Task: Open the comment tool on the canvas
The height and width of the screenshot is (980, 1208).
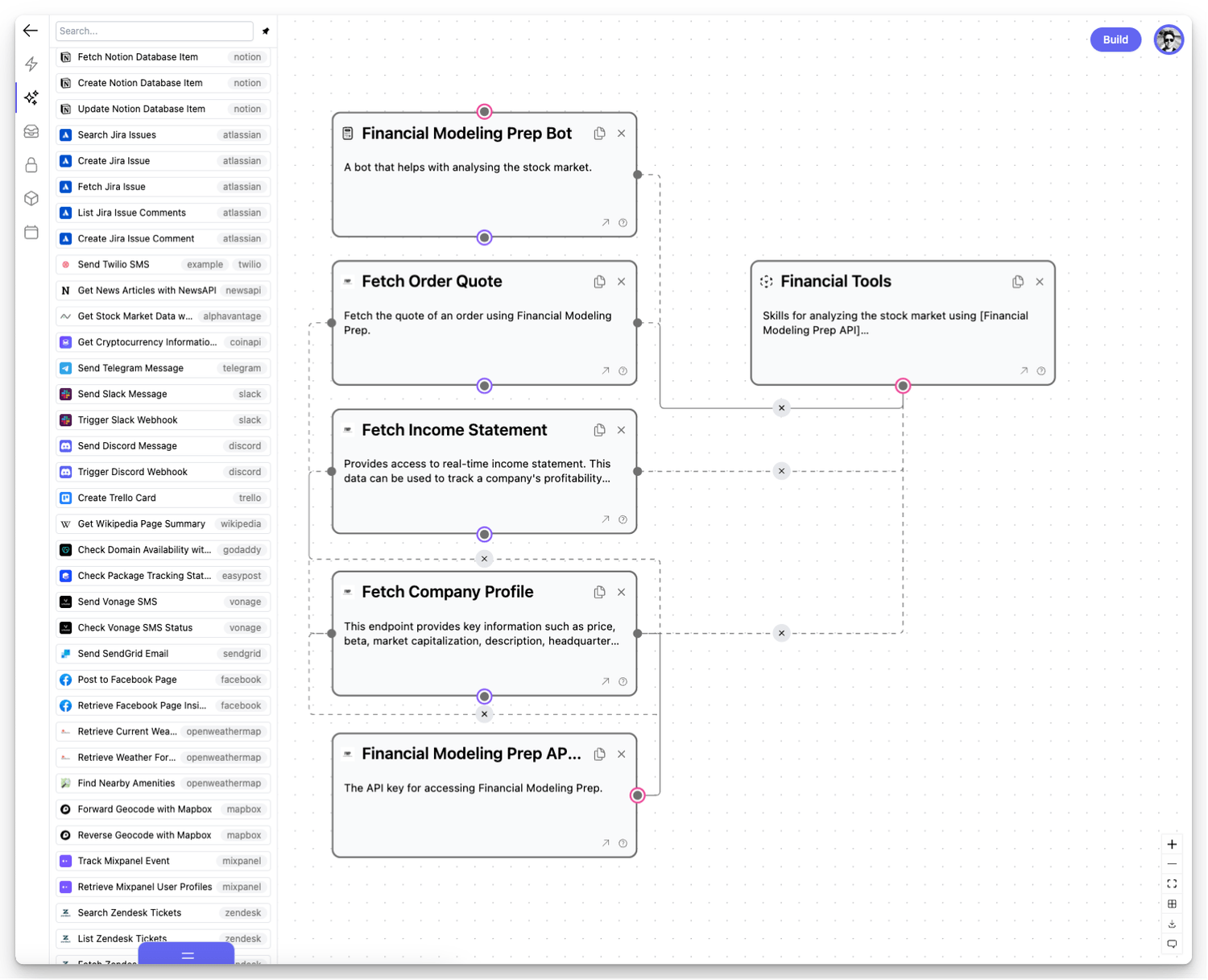Action: [1172, 944]
